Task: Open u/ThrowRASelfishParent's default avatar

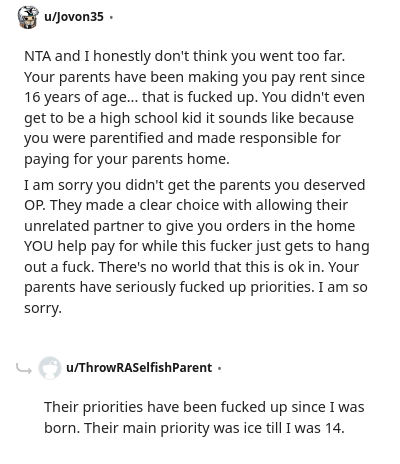Action: [x=50, y=368]
